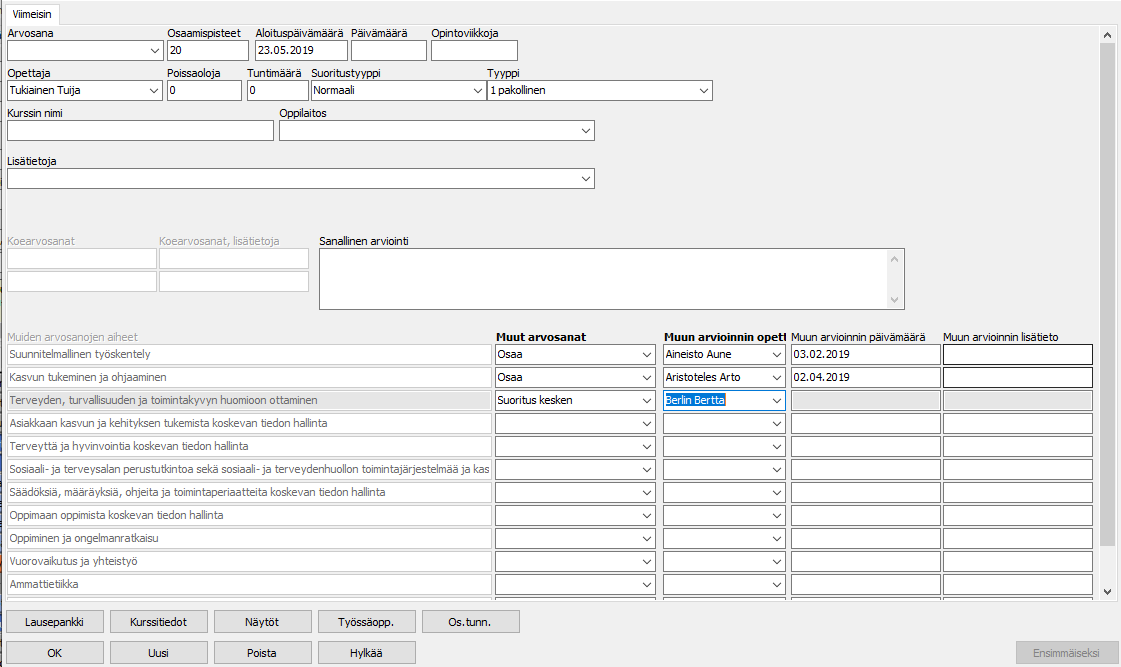Expand the Opettaja dropdown showing Tukiainen Tuija

tap(154, 91)
